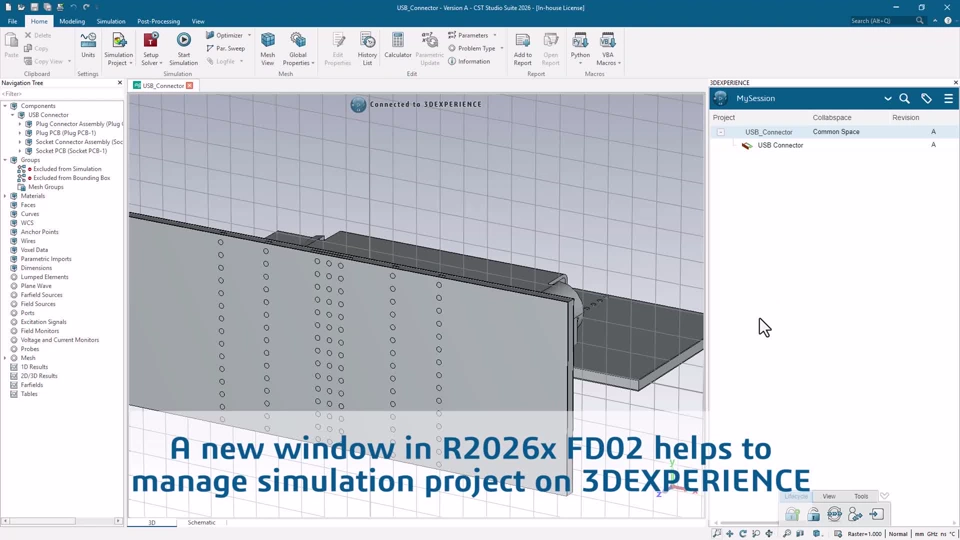This screenshot has height=540, width=960.
Task: Click the unreserve open-lock icon in Lifecycle toolbar
Action: tap(813, 514)
